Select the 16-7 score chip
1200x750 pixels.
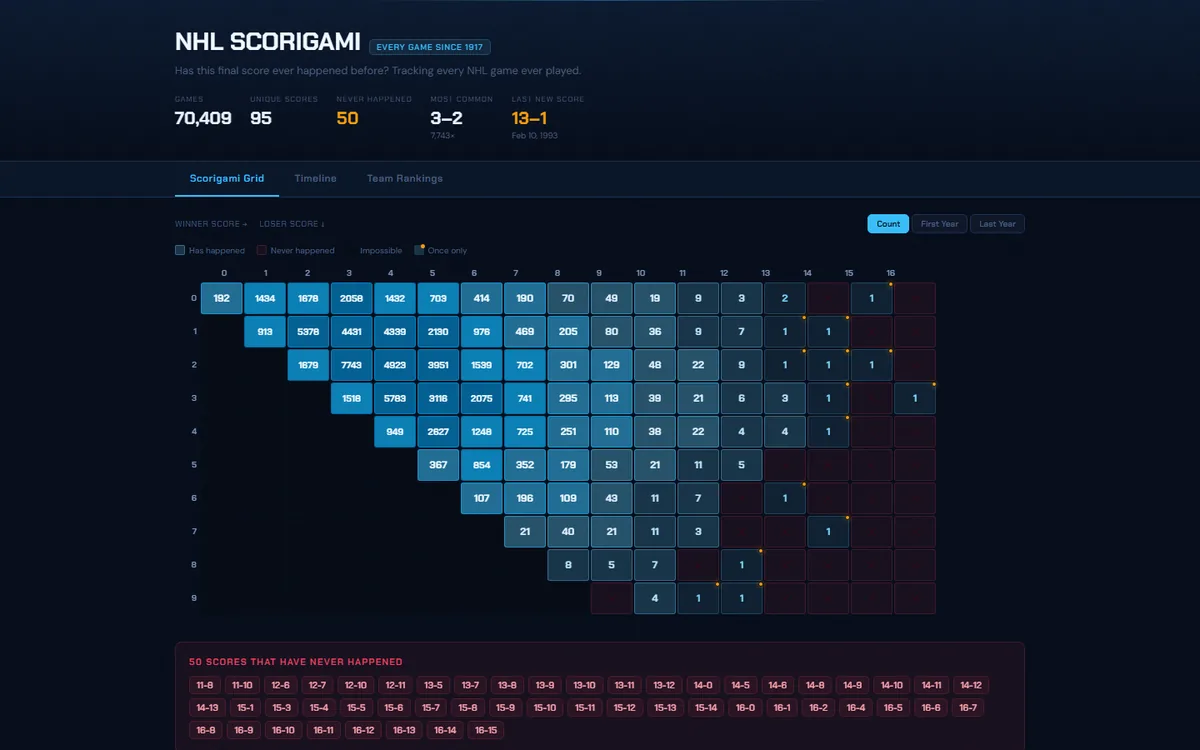967,708
